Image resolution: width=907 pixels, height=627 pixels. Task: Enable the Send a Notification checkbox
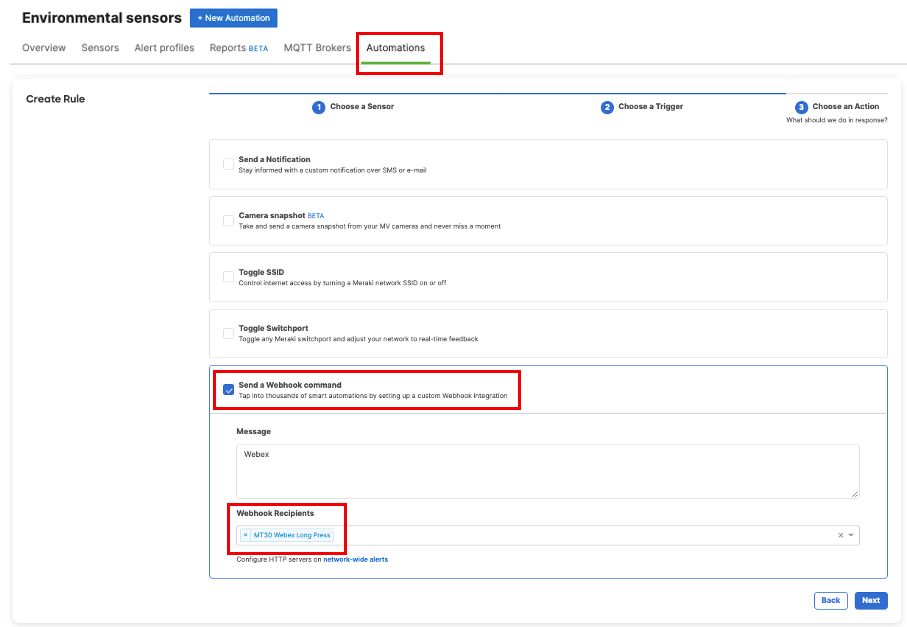tap(228, 164)
